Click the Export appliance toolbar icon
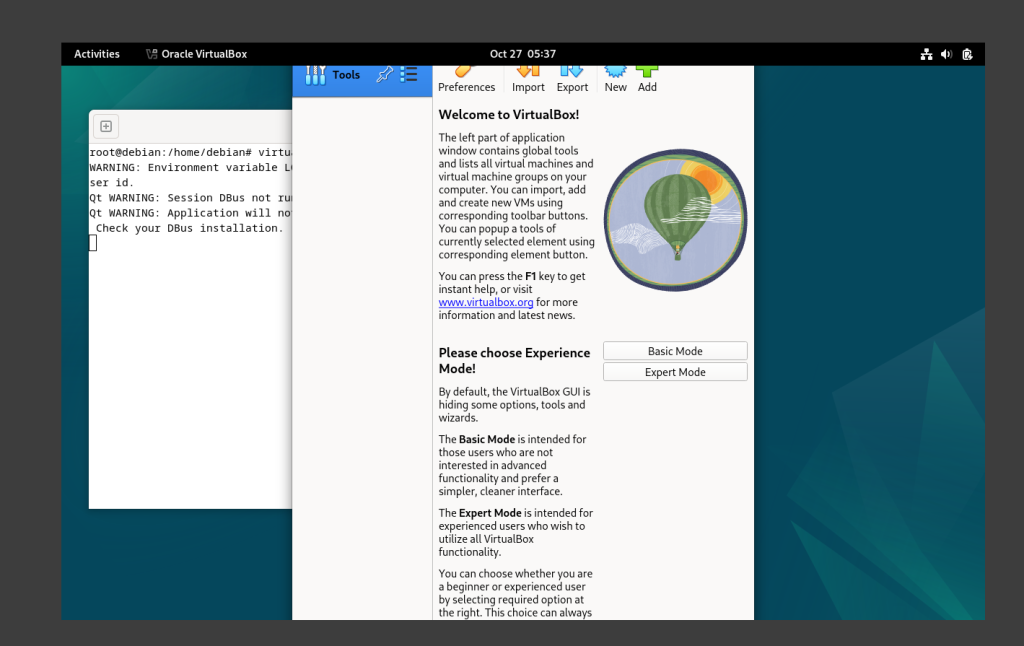Viewport: 1024px width, 646px height. coord(572,79)
